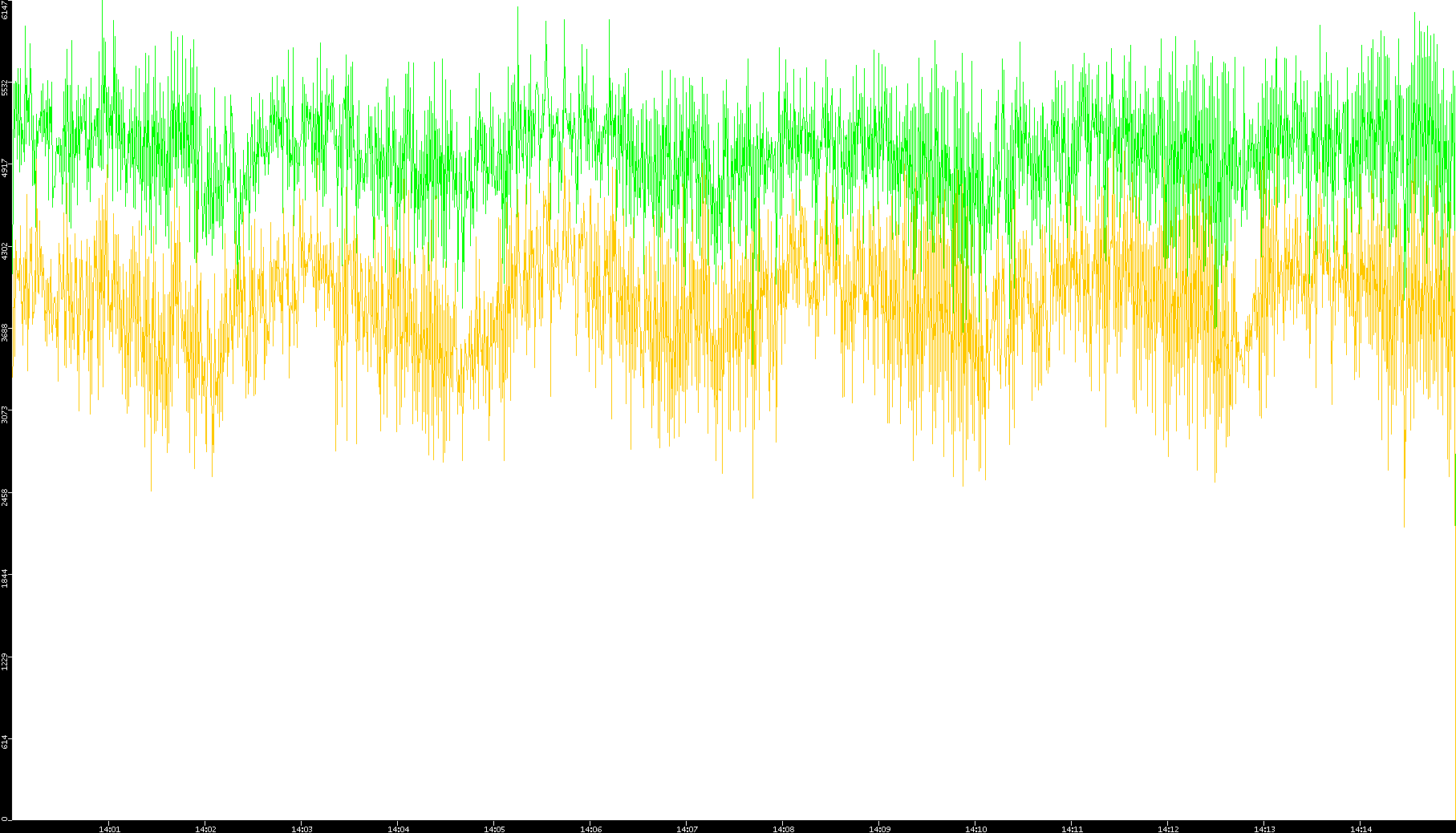Screen dimensions: 1456x833
Task: Click the 14:01 time axis label
Action: click(x=109, y=829)
